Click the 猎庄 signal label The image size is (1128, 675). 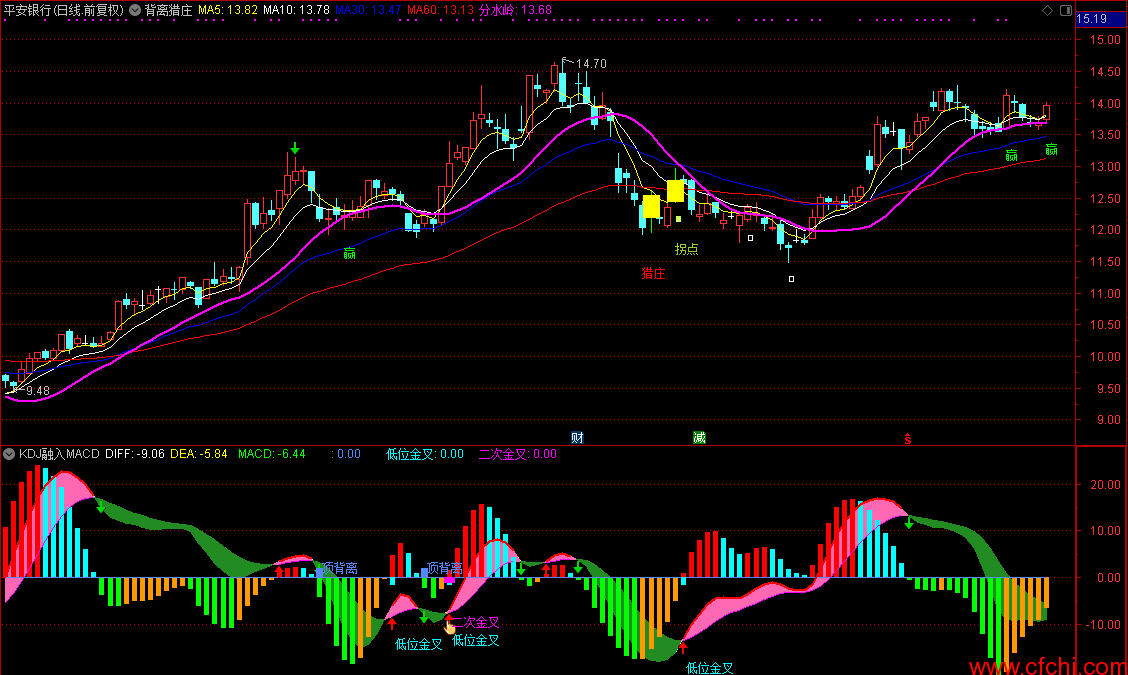click(x=653, y=273)
